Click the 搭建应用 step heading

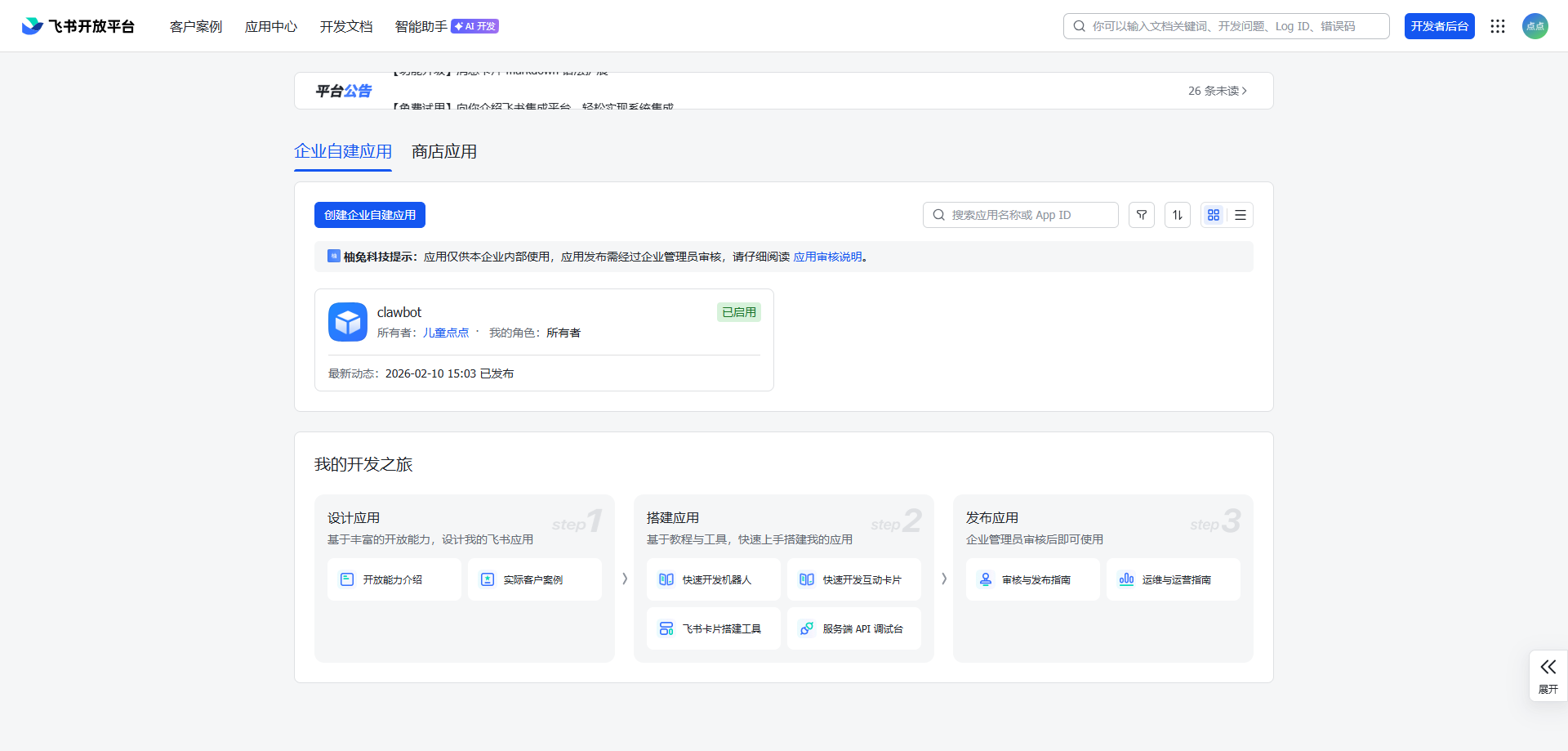(673, 517)
